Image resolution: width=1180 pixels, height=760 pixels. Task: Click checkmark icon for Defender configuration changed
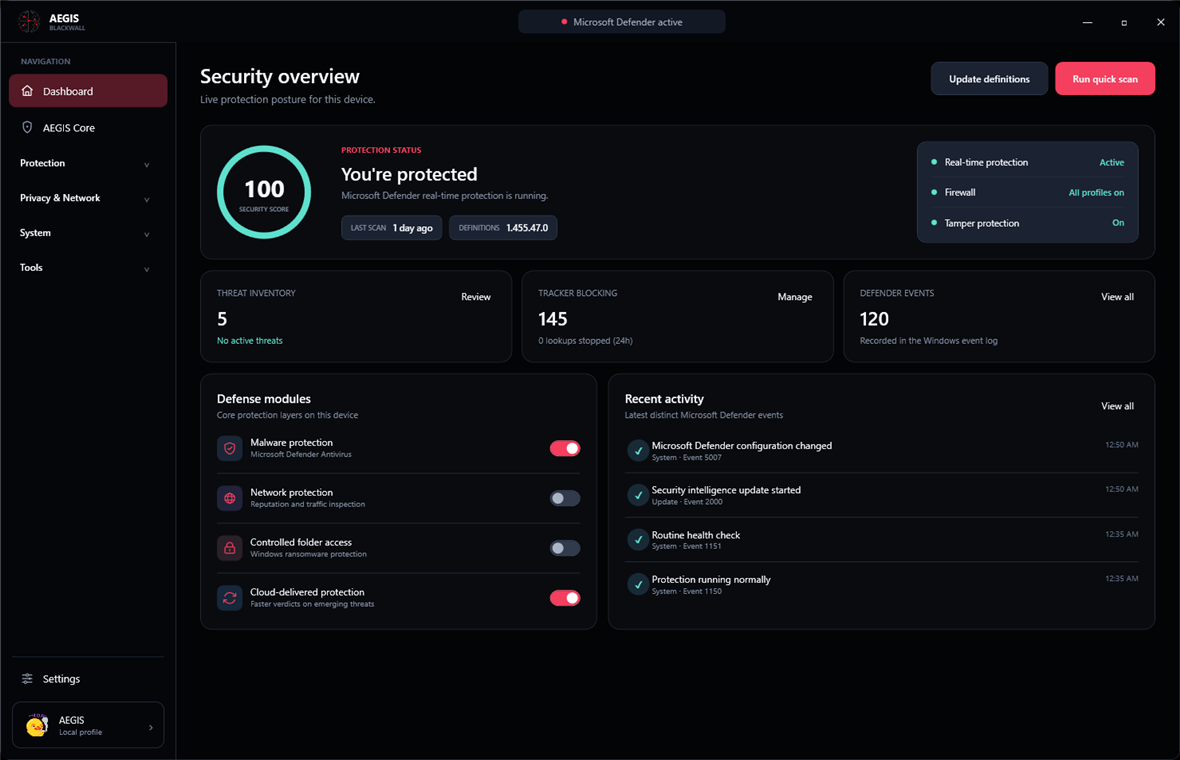click(638, 451)
